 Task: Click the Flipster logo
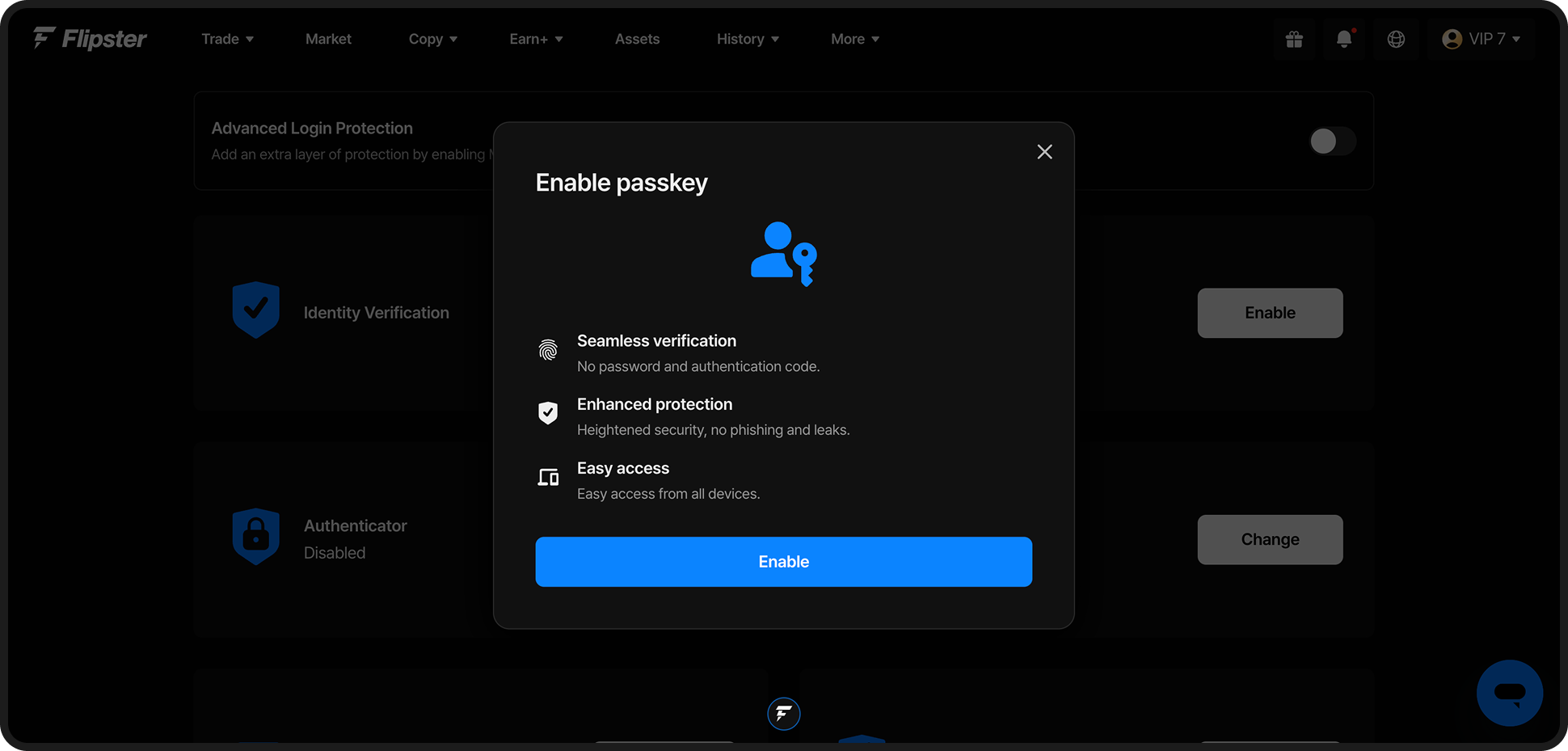(x=90, y=38)
